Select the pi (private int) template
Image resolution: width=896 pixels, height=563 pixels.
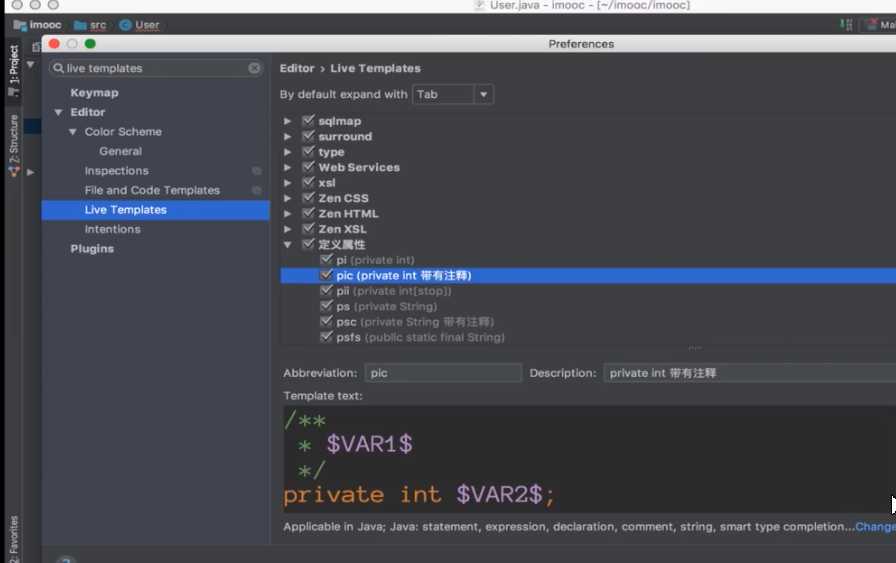coord(375,260)
